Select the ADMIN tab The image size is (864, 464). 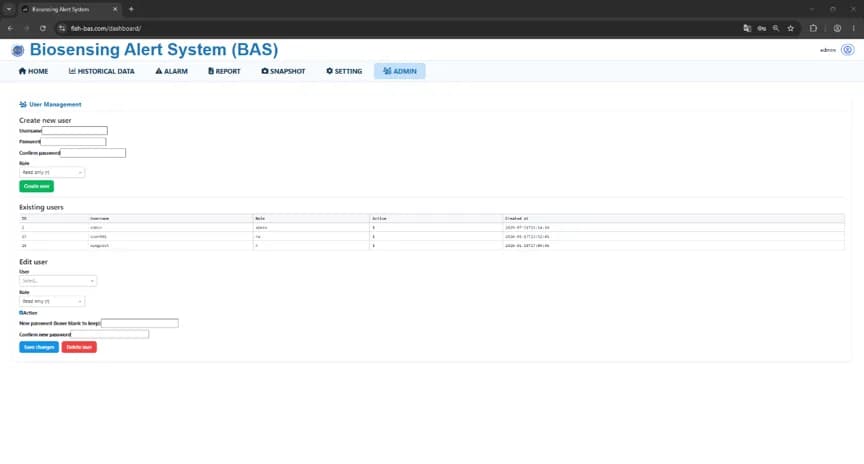click(x=400, y=71)
